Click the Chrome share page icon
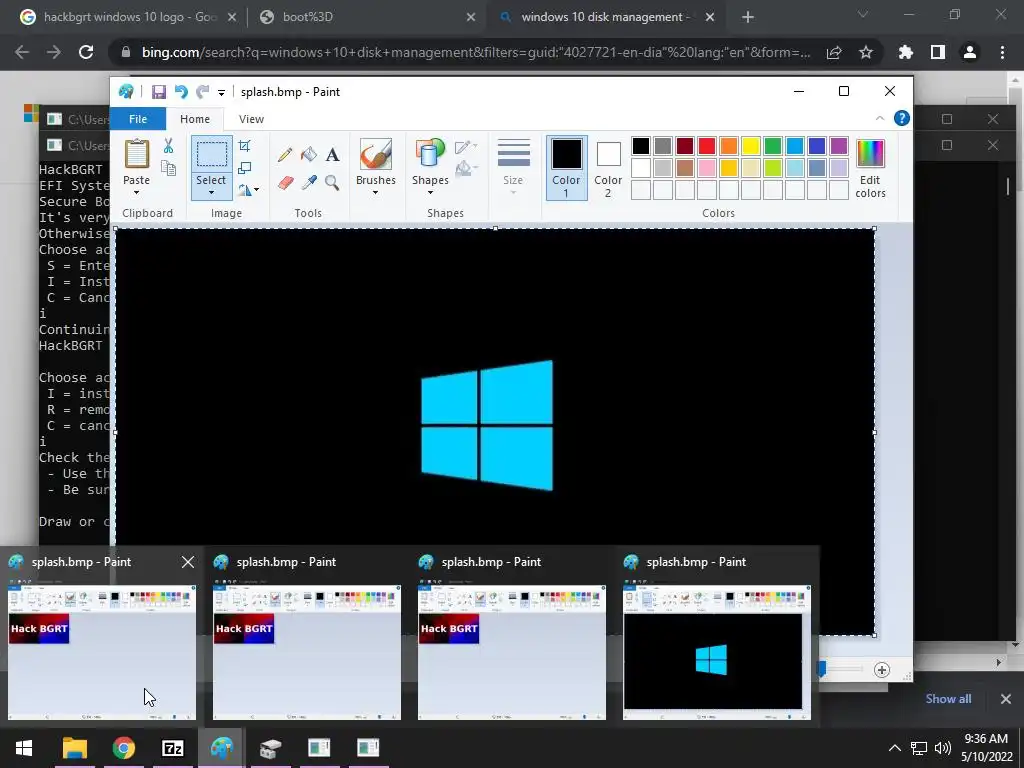The image size is (1024, 768). pos(834,52)
